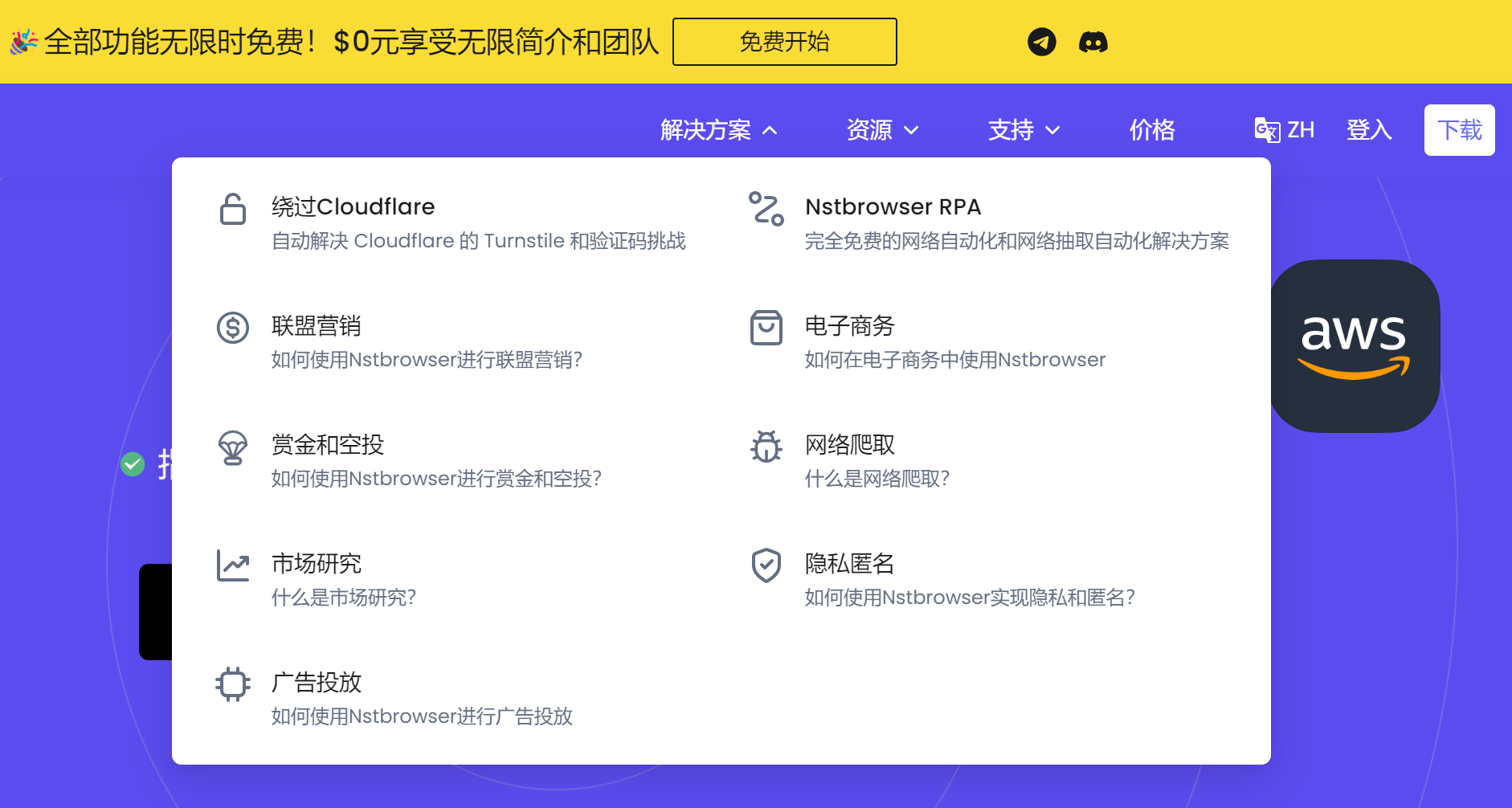1512x808 pixels.
Task: Click description 如何使用Nstbrowser进行广告投放
Action: [422, 716]
